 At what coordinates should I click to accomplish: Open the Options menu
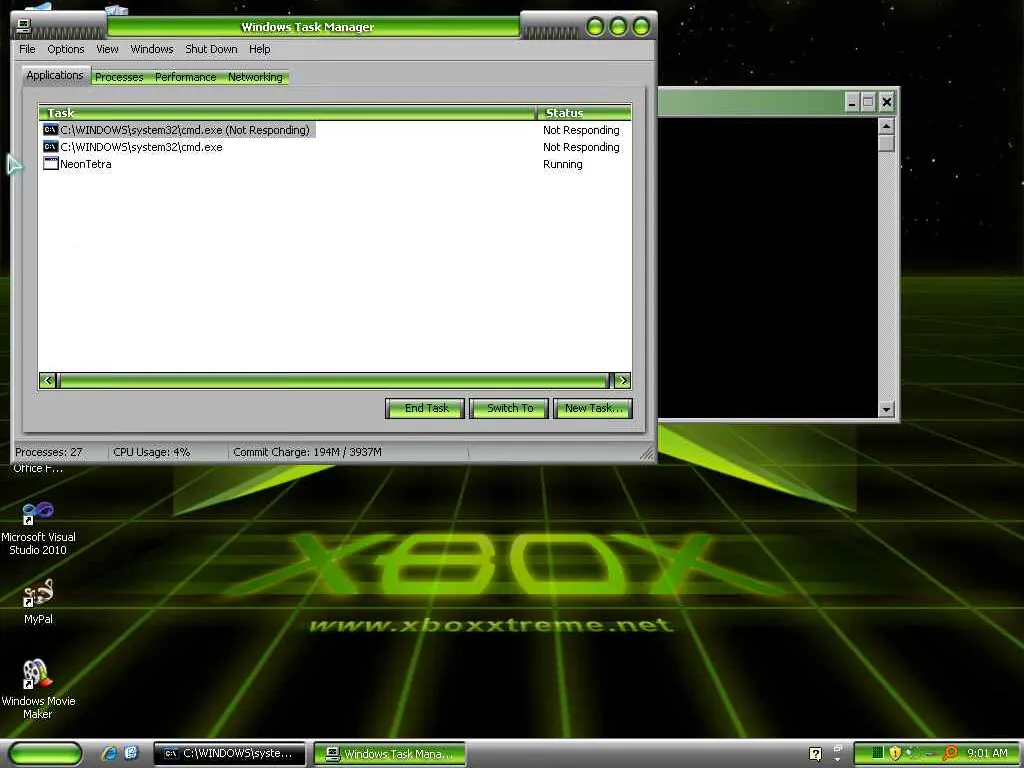click(65, 49)
